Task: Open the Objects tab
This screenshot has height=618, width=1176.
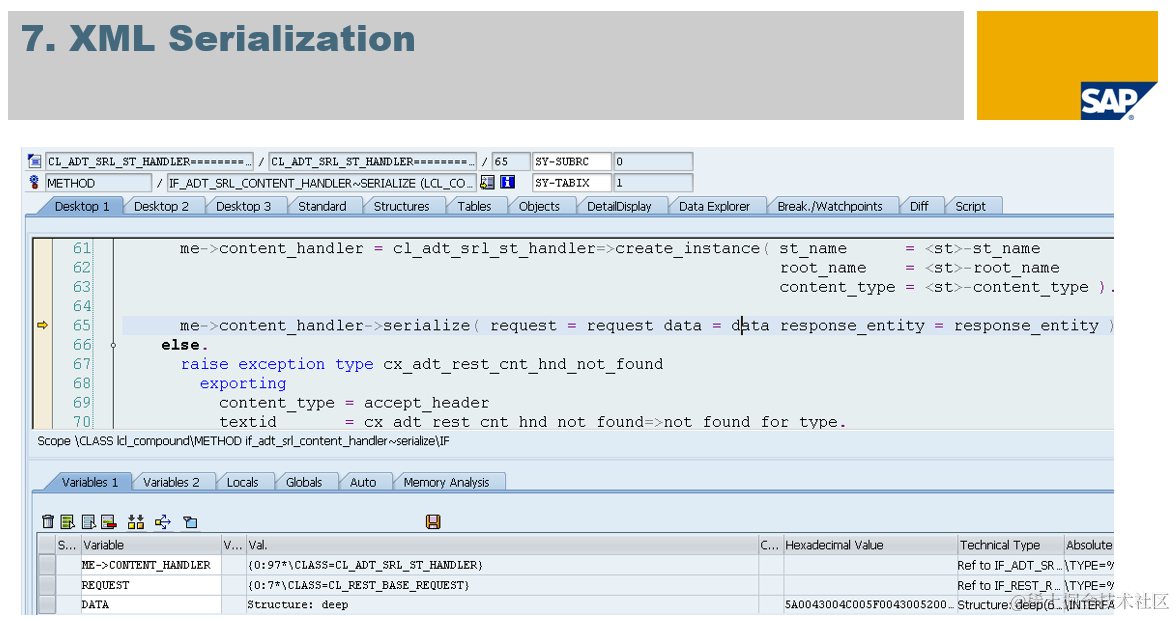Action: 539,206
